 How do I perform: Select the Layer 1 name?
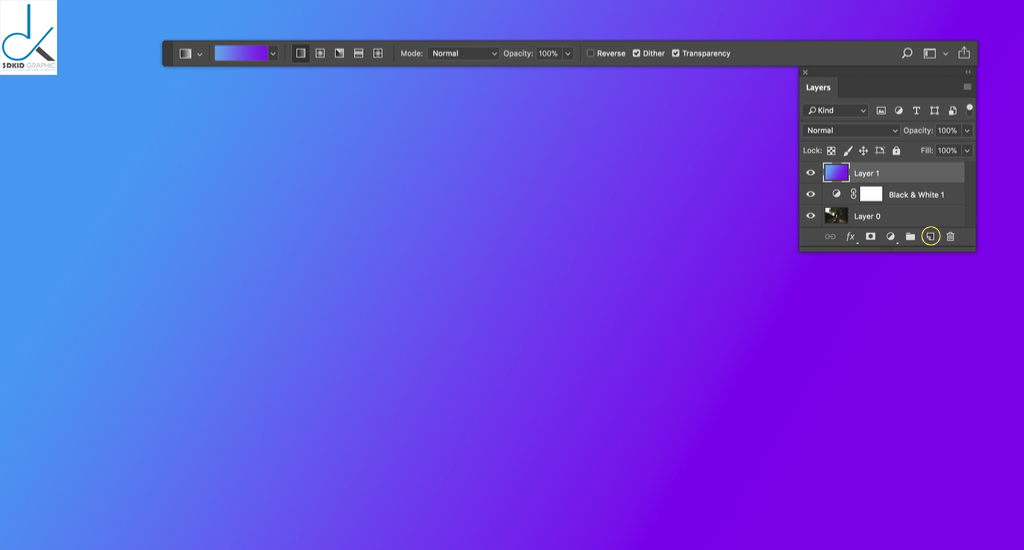point(867,174)
